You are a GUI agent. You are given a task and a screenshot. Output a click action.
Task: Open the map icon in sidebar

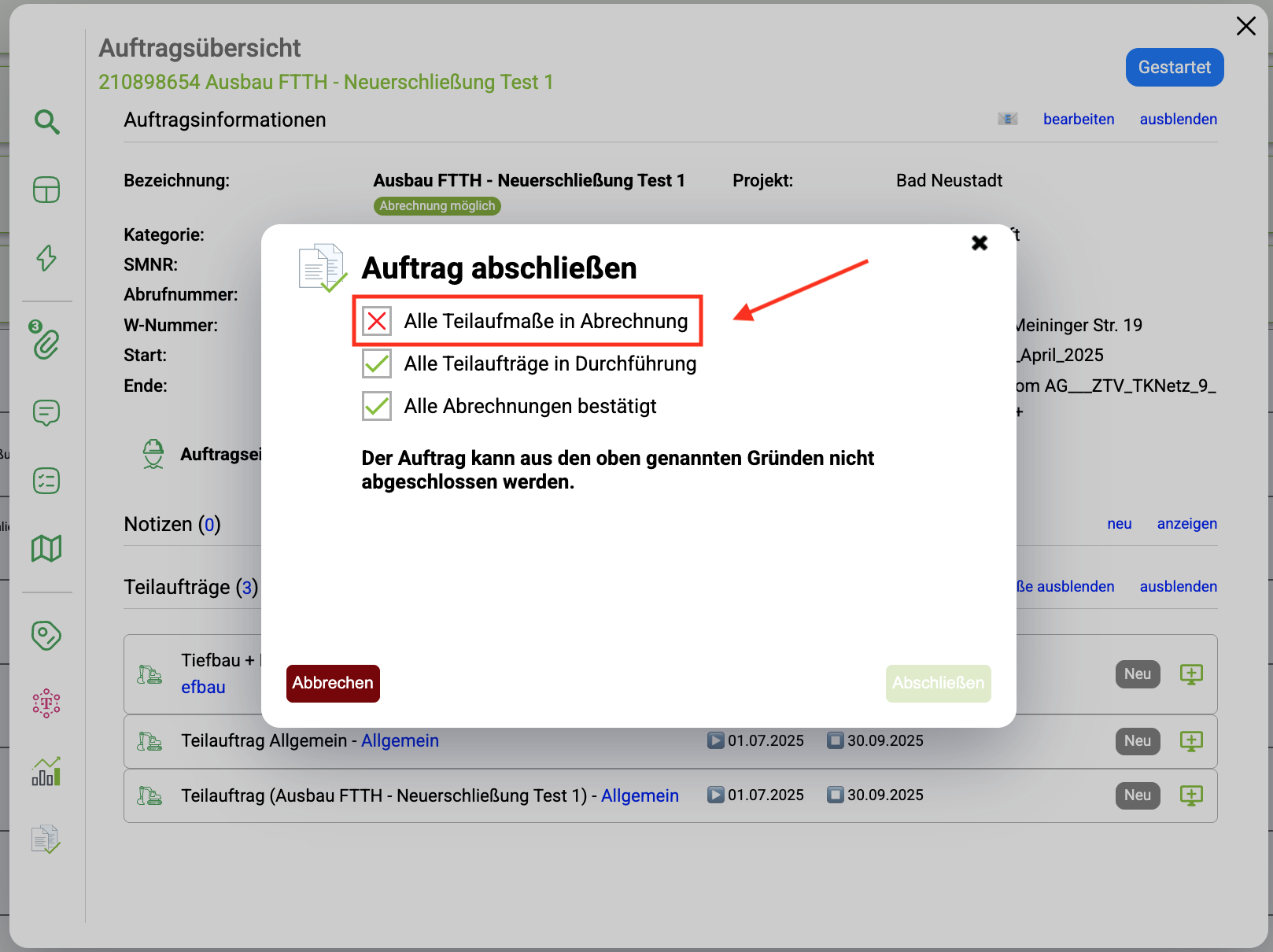click(x=46, y=548)
